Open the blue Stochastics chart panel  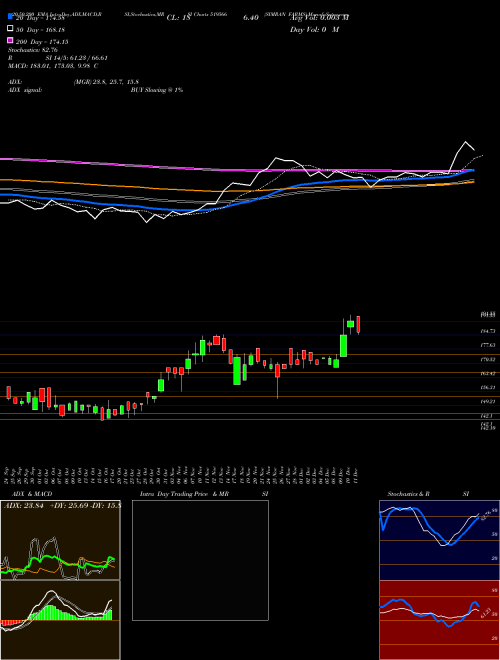click(439, 540)
